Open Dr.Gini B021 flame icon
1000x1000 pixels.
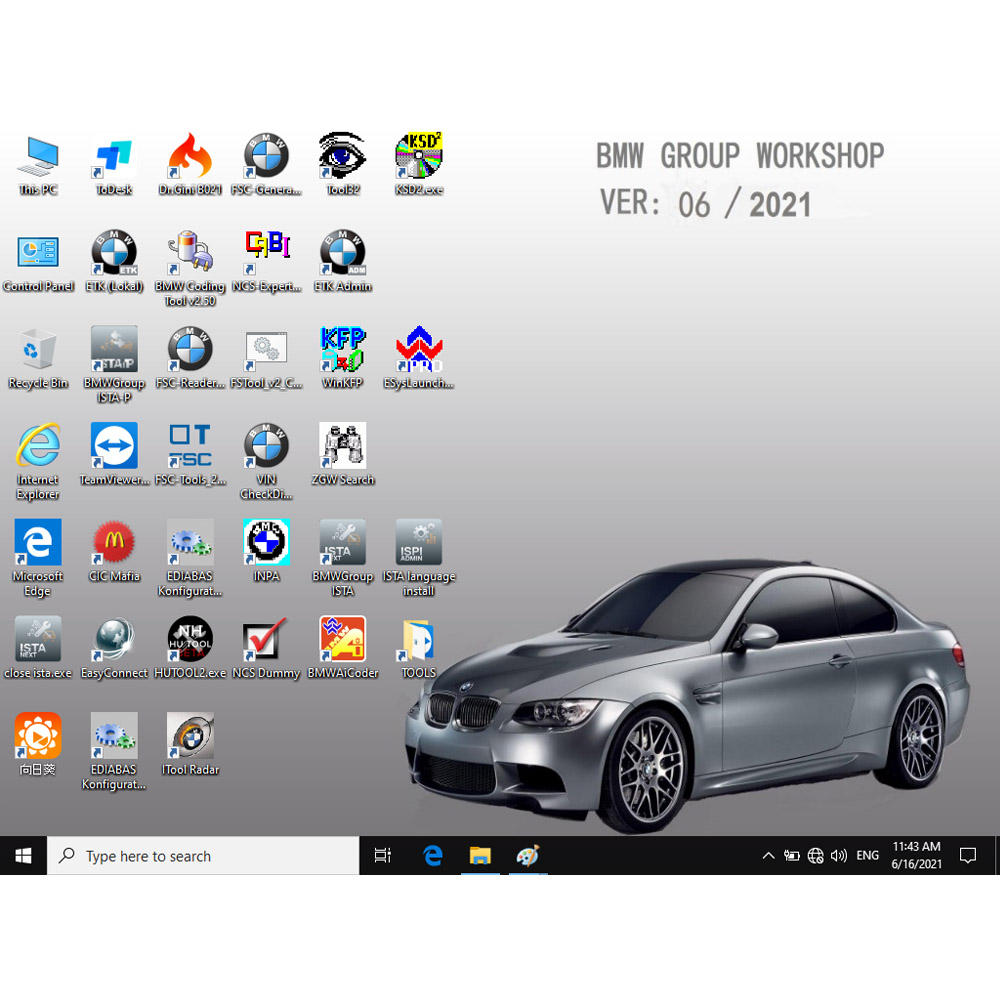pyautogui.click(x=190, y=163)
